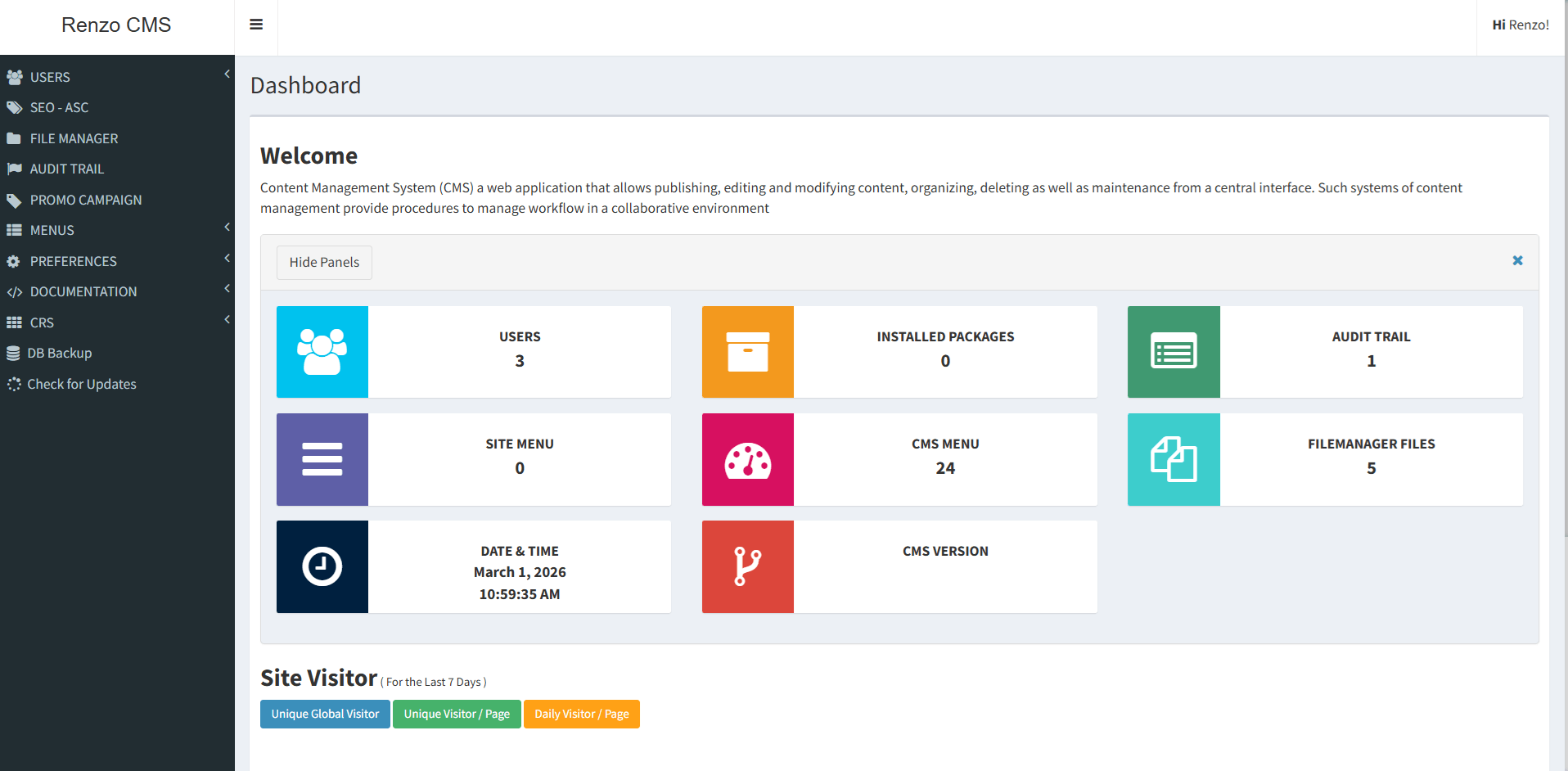Expand the Menus sidebar submenu arrow
This screenshot has width=1568, height=771.
(227, 228)
